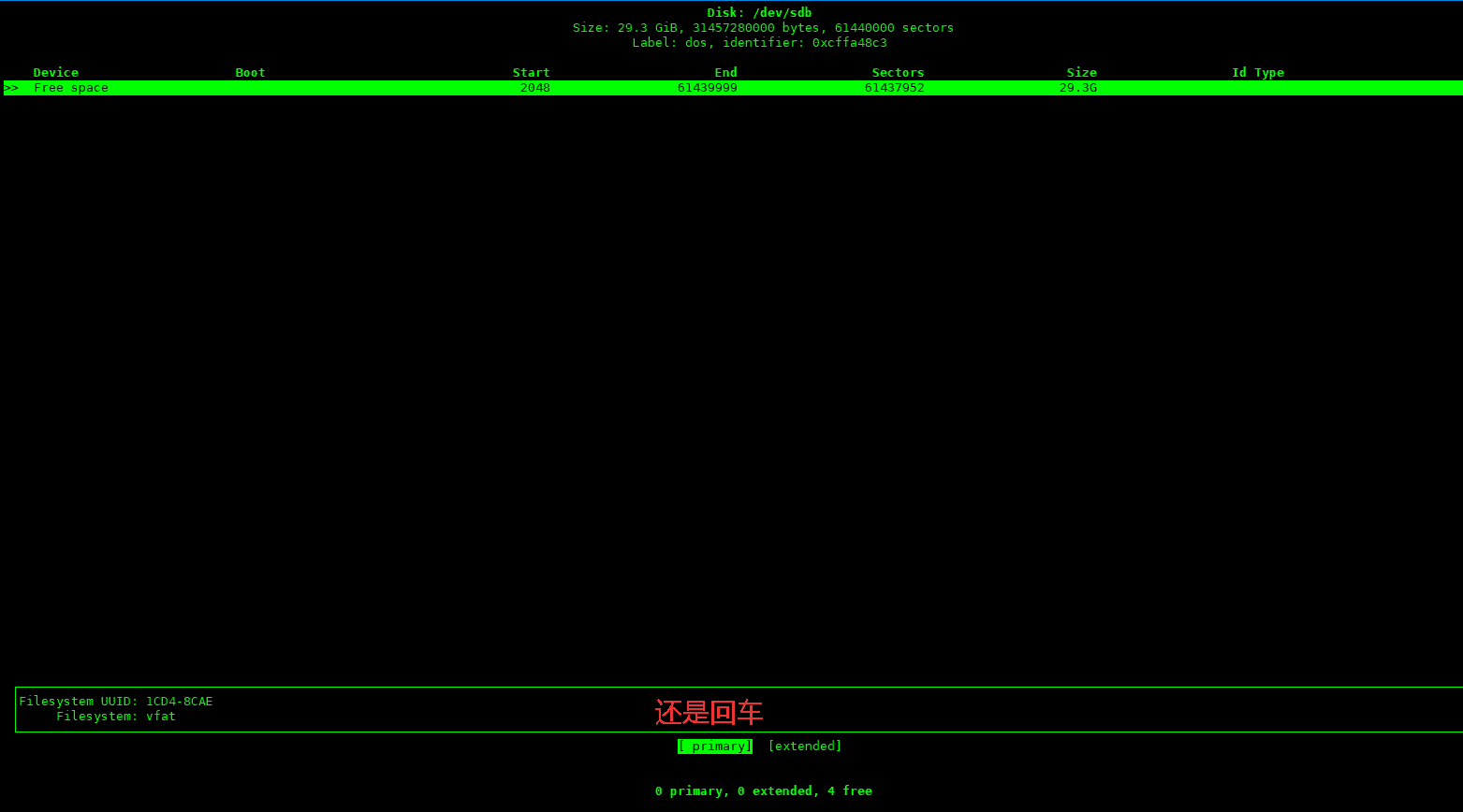Click start sector value 2048
The image size is (1463, 812).
click(x=535, y=88)
